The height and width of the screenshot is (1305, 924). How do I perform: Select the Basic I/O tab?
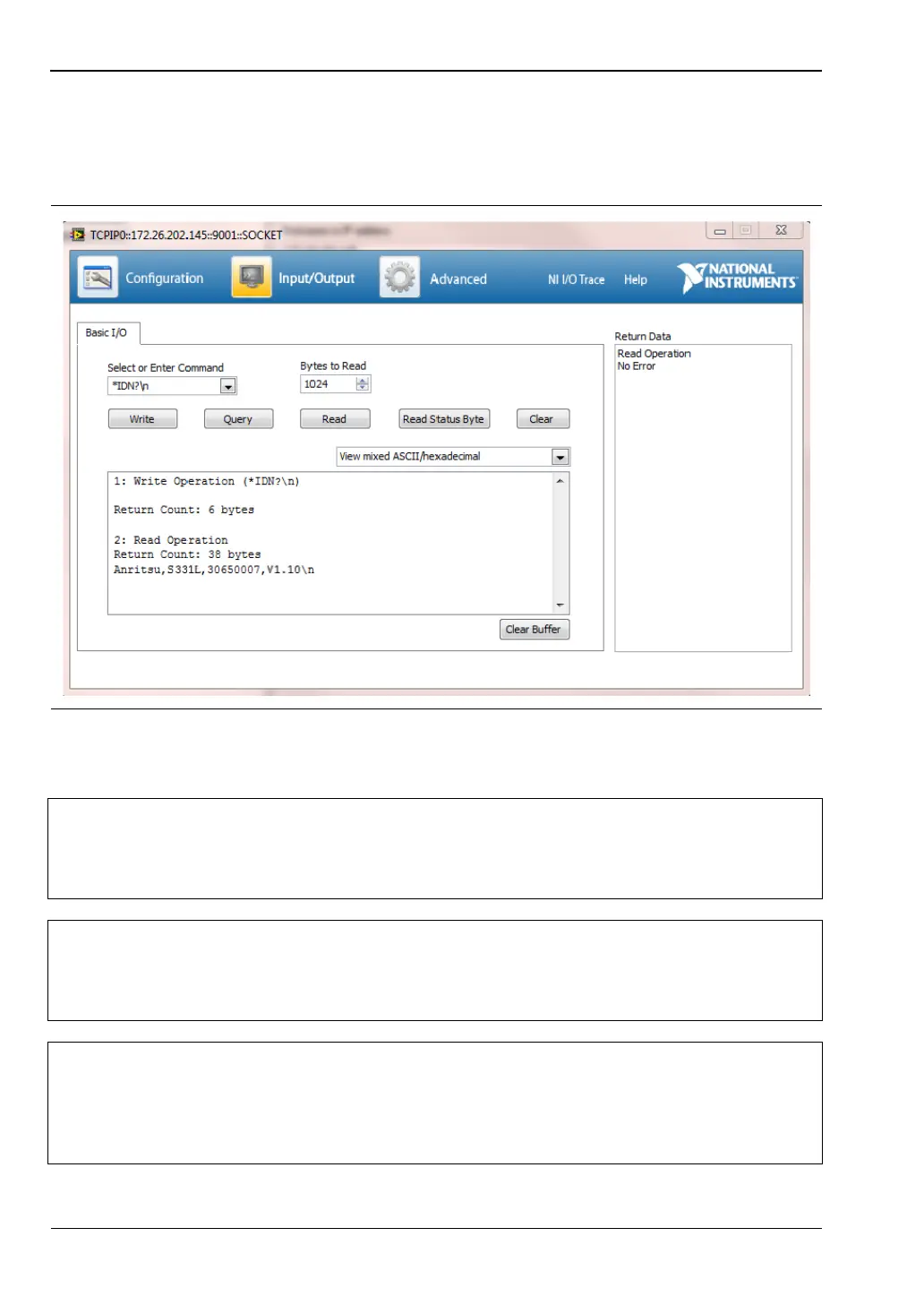pos(107,332)
